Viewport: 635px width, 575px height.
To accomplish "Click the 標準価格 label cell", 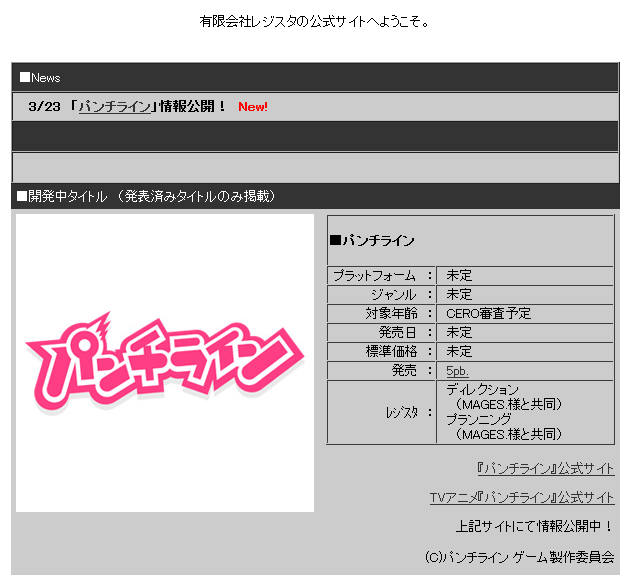I will (x=381, y=351).
